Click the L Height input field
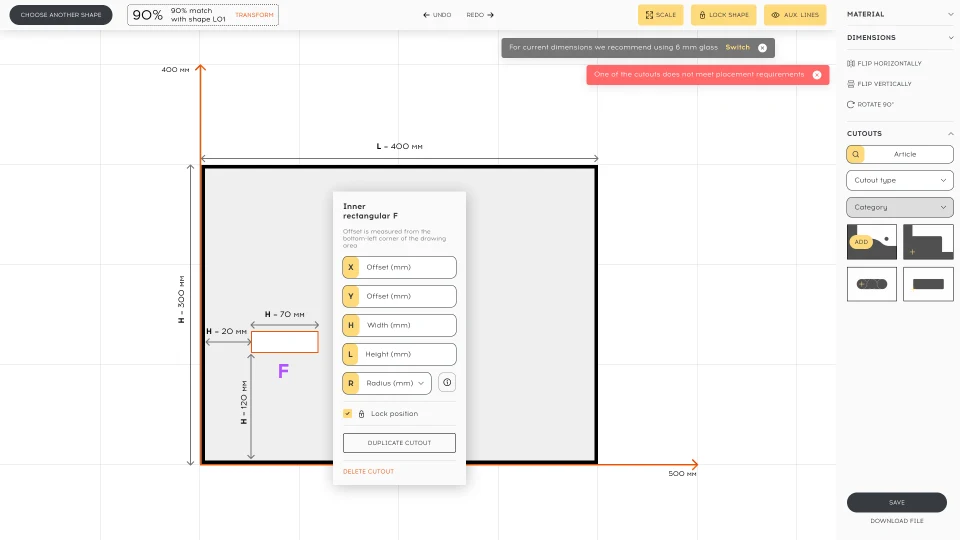The width and height of the screenshot is (960, 540). tap(399, 354)
